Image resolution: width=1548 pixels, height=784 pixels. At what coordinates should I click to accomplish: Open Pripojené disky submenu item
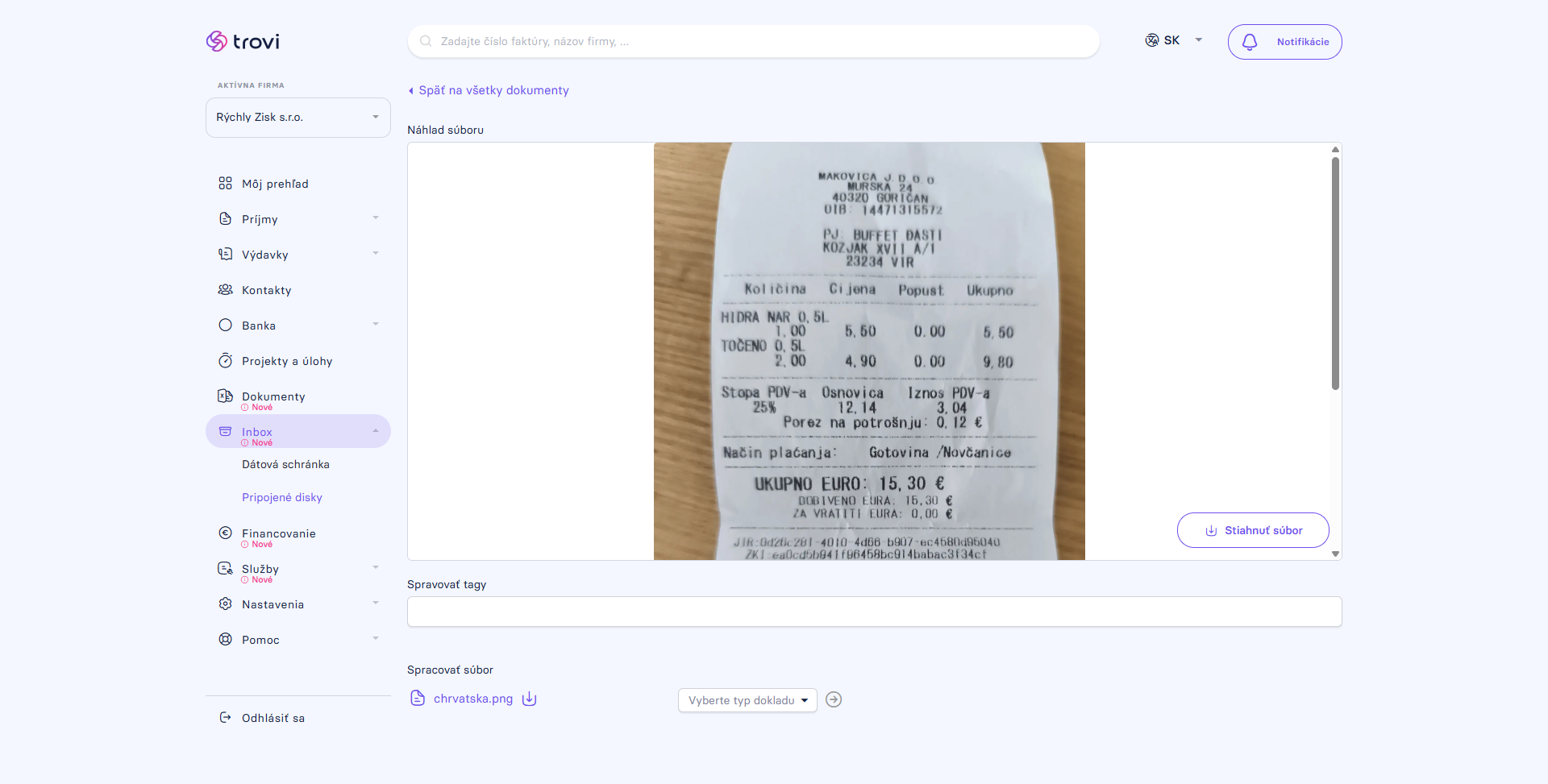[282, 497]
